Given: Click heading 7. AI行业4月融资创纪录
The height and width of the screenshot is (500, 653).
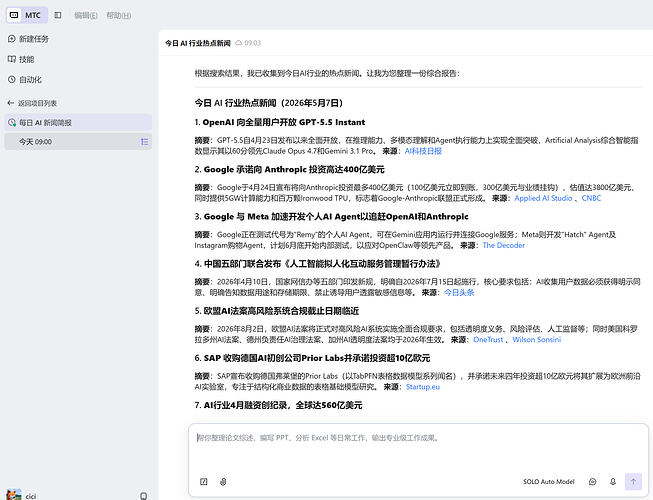Looking at the screenshot, I should click(278, 405).
